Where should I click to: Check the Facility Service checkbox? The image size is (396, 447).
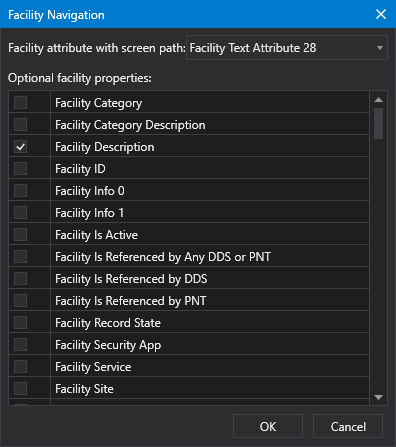click(x=20, y=367)
